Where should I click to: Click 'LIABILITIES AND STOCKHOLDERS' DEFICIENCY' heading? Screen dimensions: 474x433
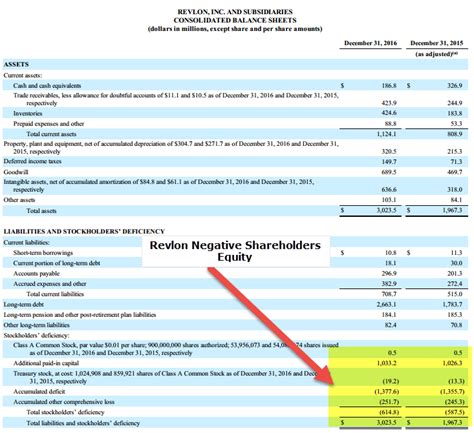point(84,231)
